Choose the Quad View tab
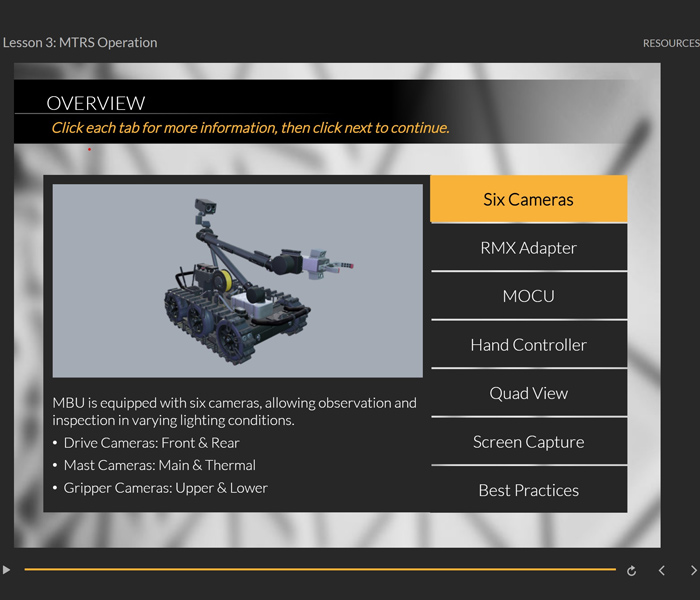This screenshot has height=600, width=700. (x=528, y=393)
